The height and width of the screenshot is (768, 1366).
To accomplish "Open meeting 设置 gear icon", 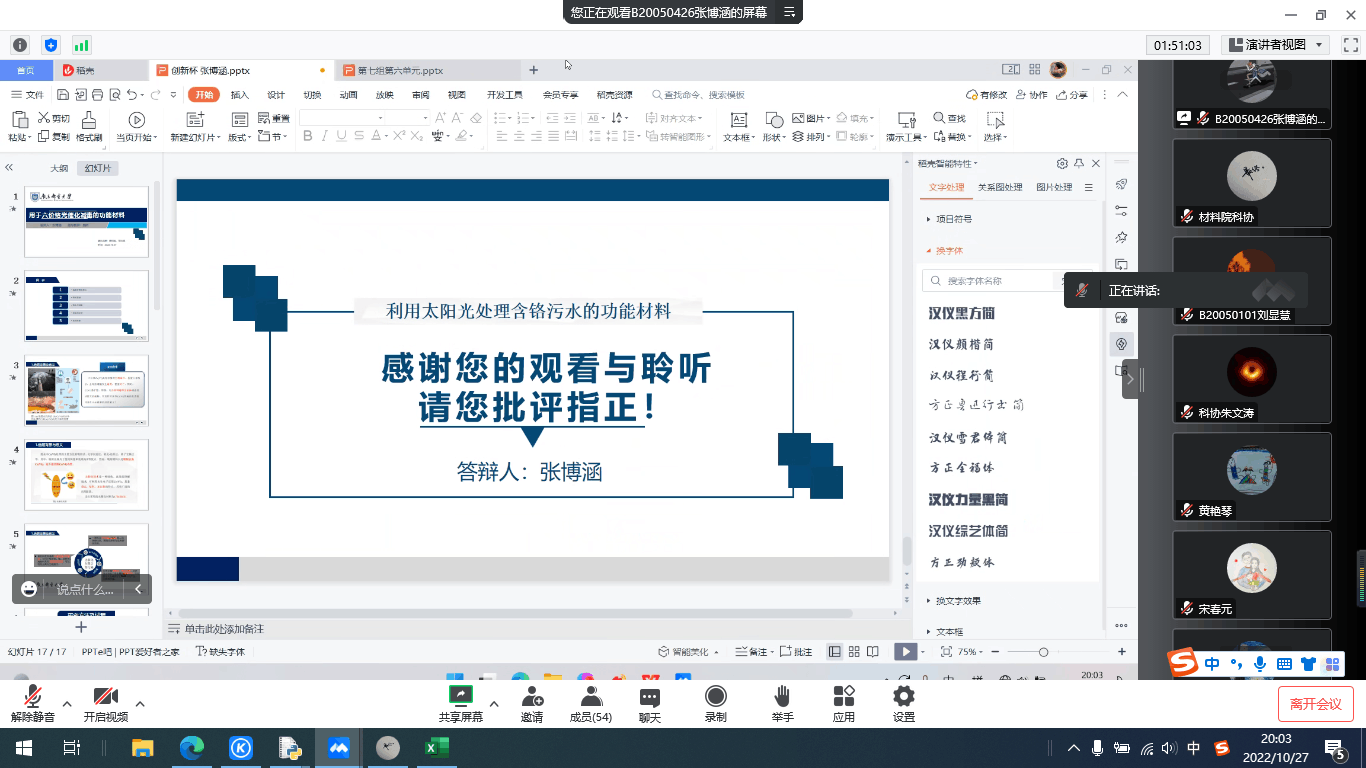I will point(904,697).
